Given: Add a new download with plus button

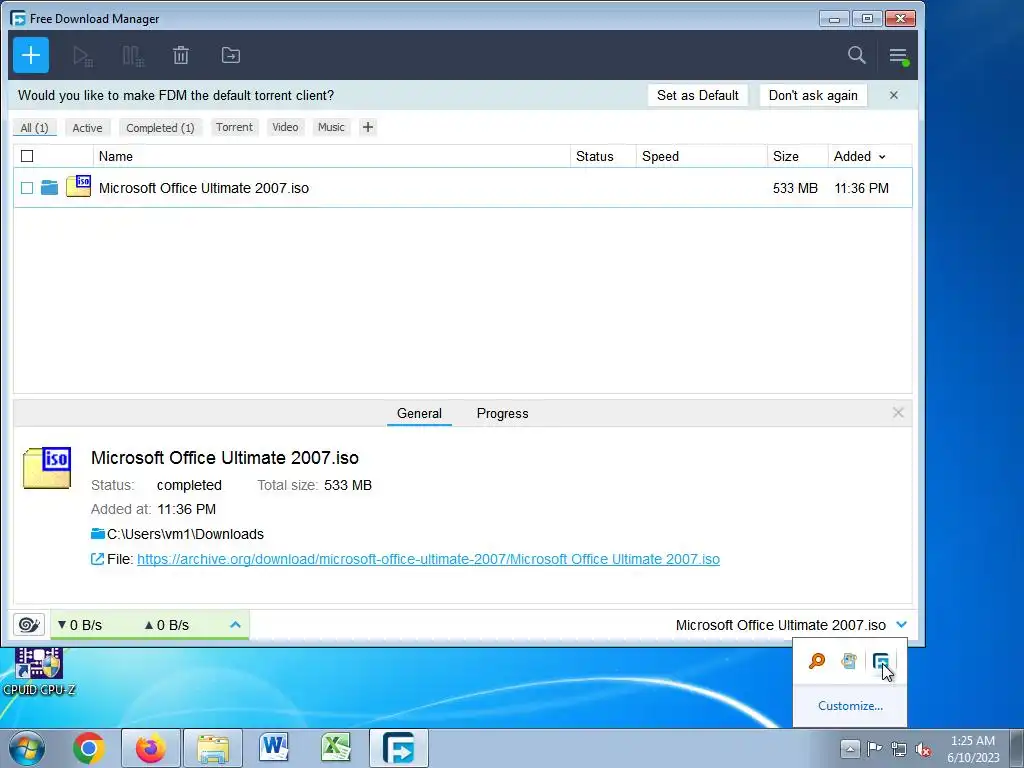Looking at the screenshot, I should pos(31,56).
